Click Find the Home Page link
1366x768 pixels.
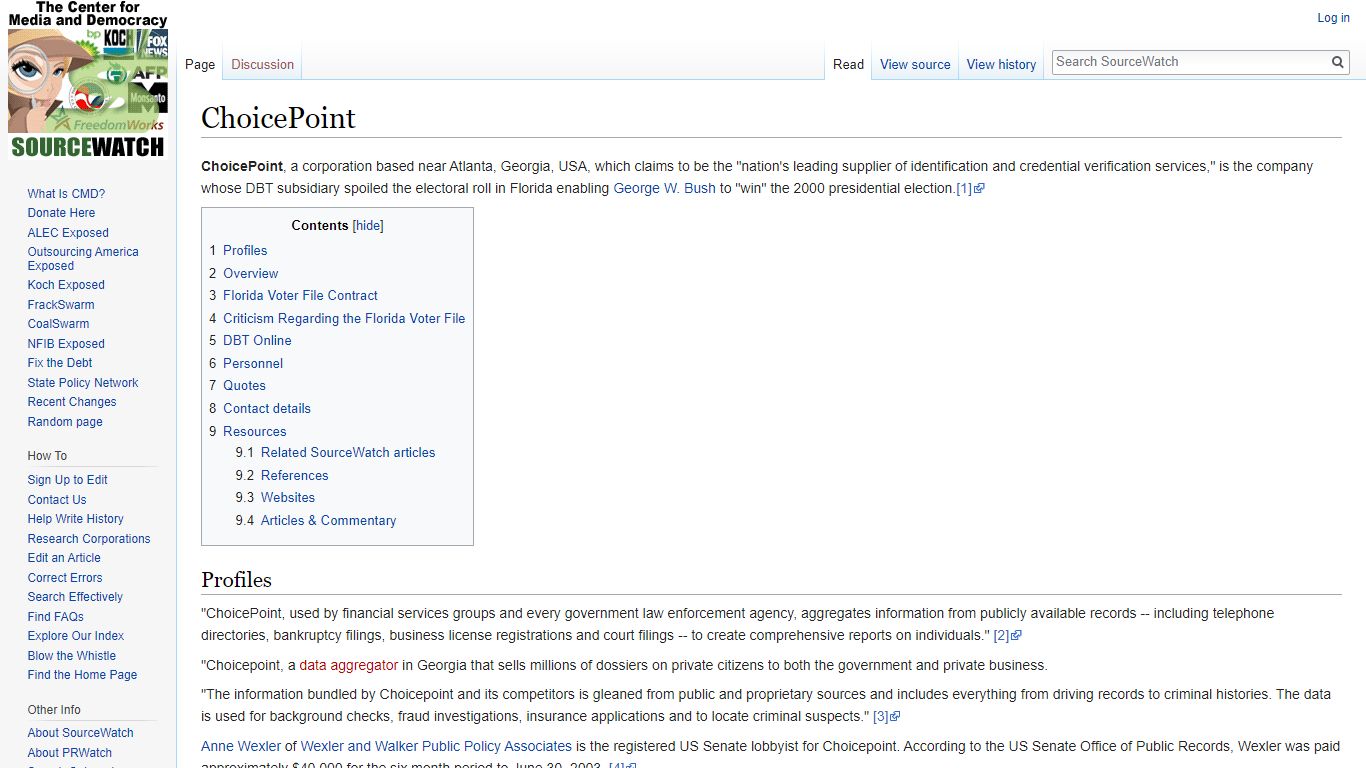82,675
